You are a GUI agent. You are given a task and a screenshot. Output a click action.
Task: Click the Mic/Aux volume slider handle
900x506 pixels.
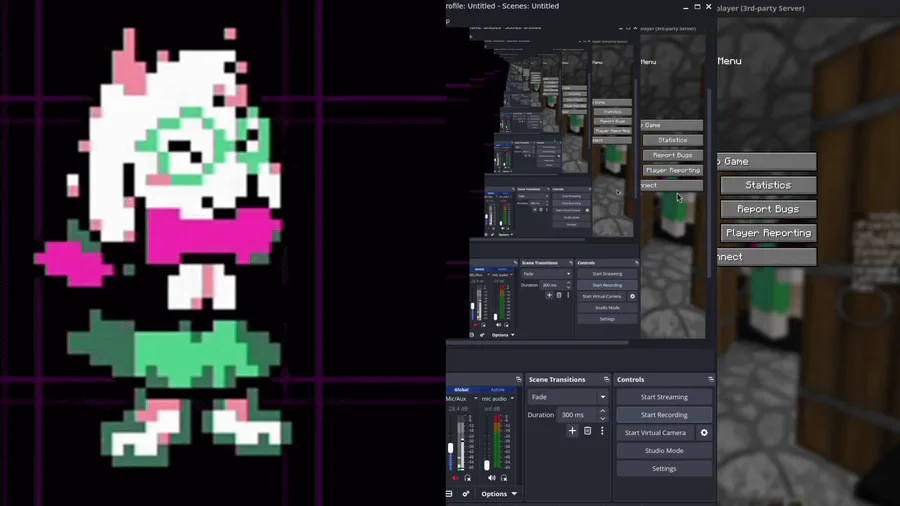(451, 448)
